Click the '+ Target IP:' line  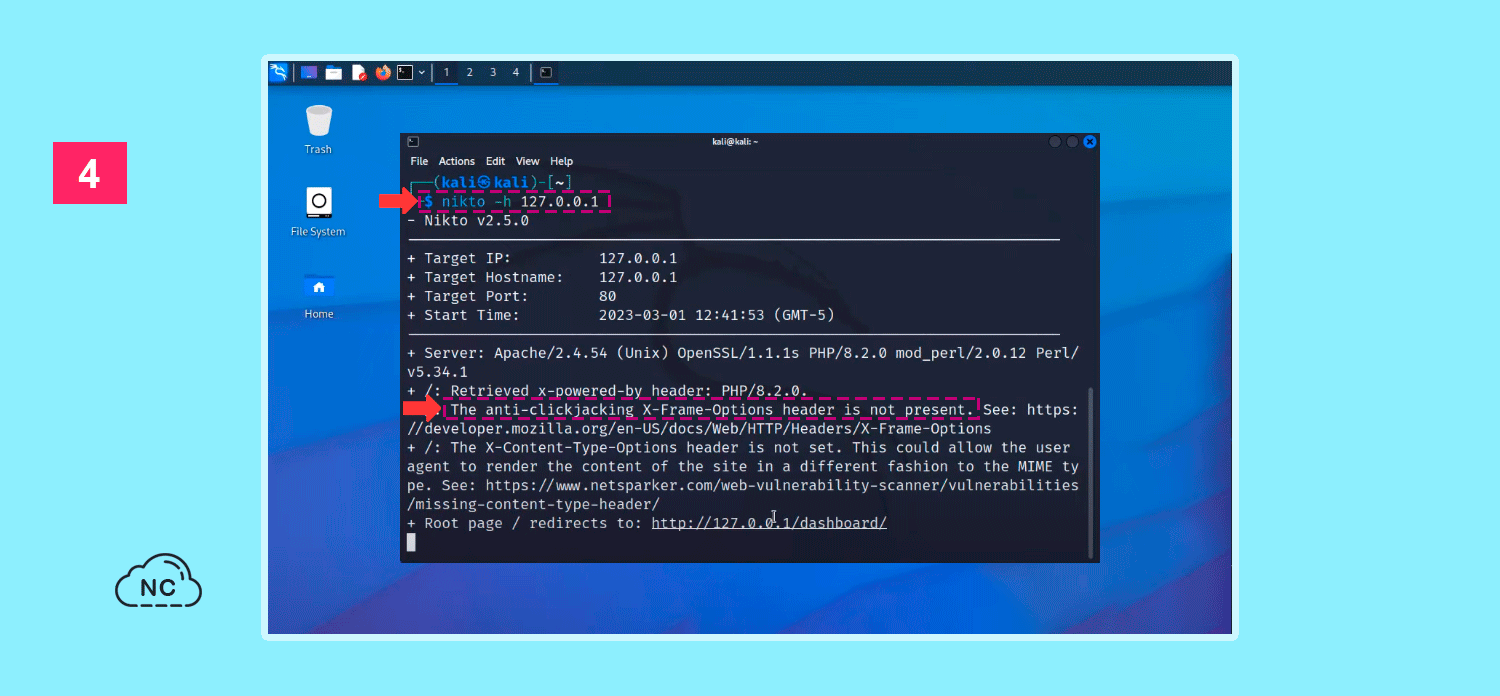[542, 258]
